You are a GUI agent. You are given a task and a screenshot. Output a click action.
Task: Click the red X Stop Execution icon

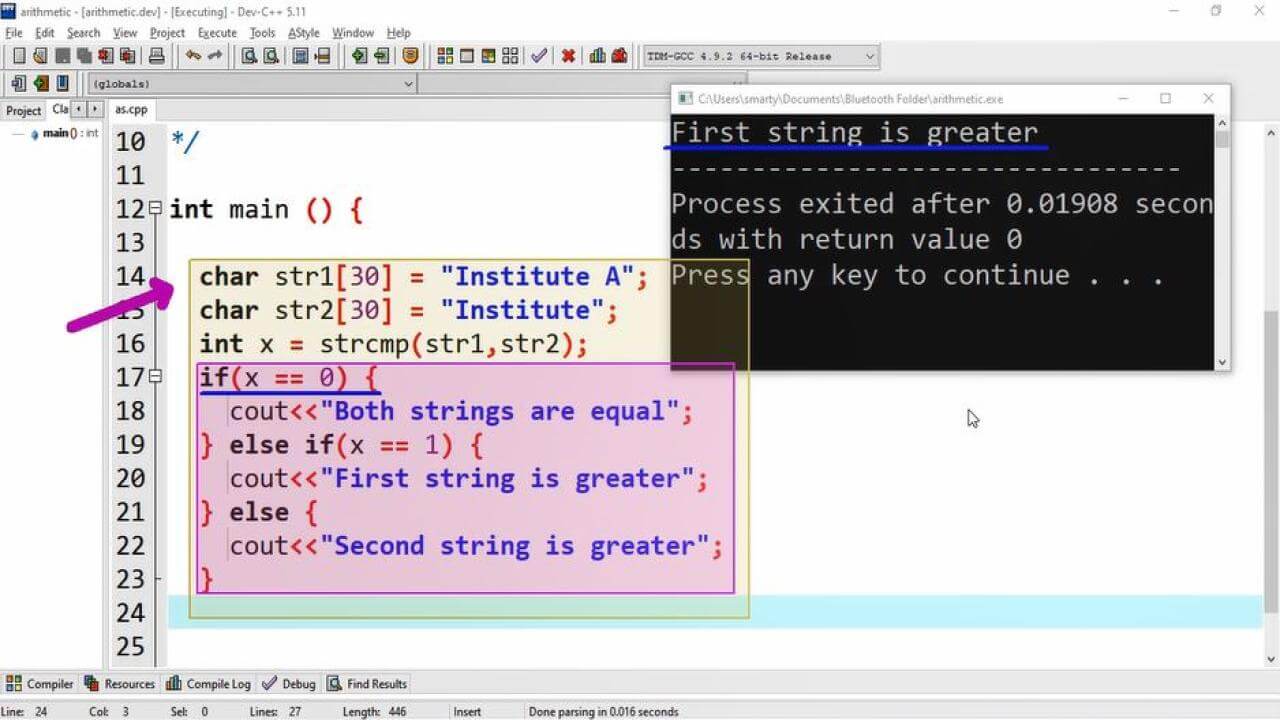(x=568, y=56)
